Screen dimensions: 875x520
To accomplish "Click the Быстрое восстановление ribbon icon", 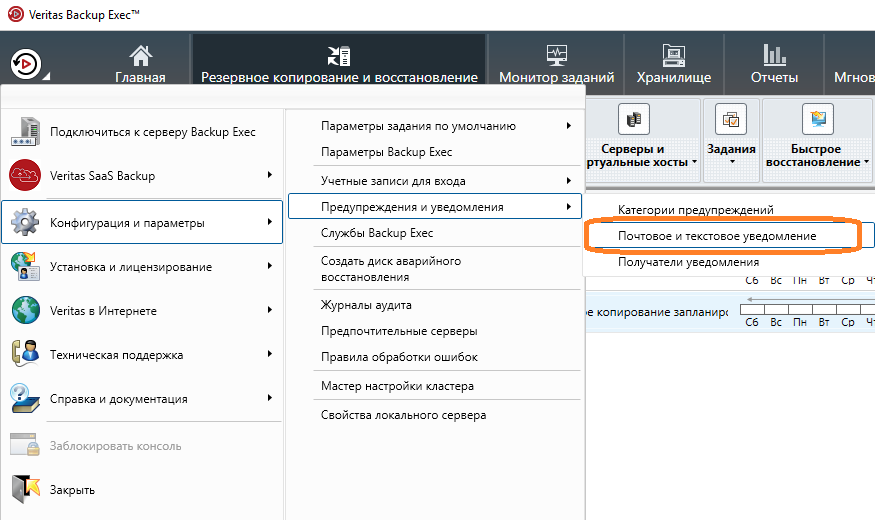I will [818, 119].
